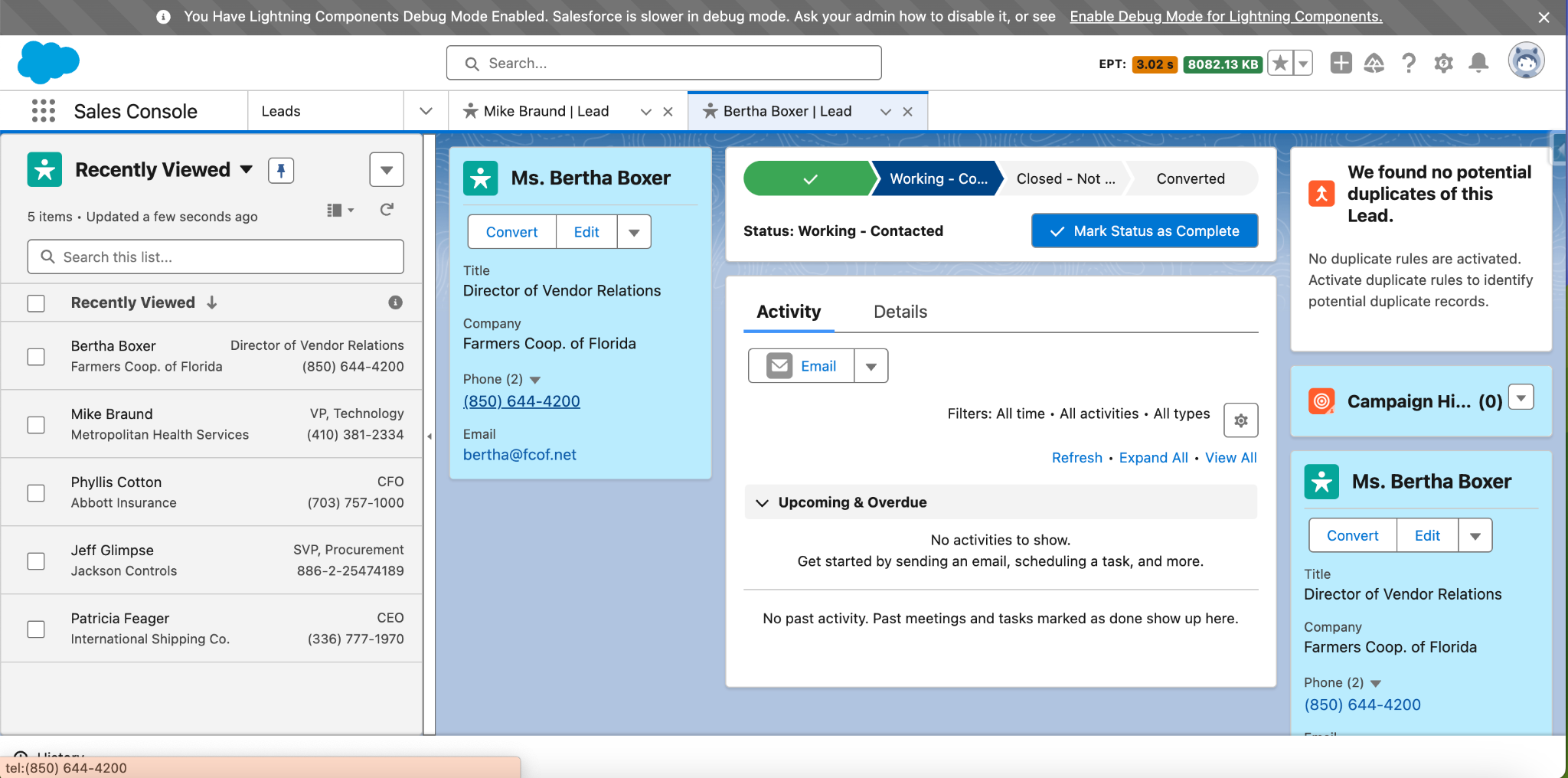Click Convert in the right lead card
This screenshot has width=1568, height=778.
(1353, 536)
